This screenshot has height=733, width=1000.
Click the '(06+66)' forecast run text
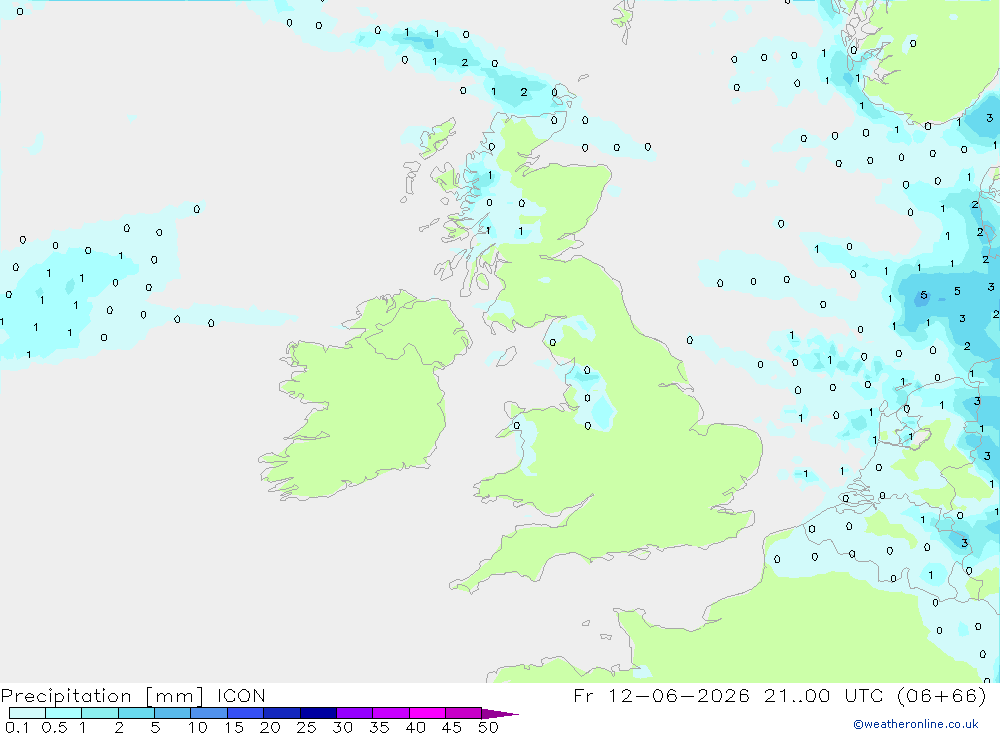(941, 695)
